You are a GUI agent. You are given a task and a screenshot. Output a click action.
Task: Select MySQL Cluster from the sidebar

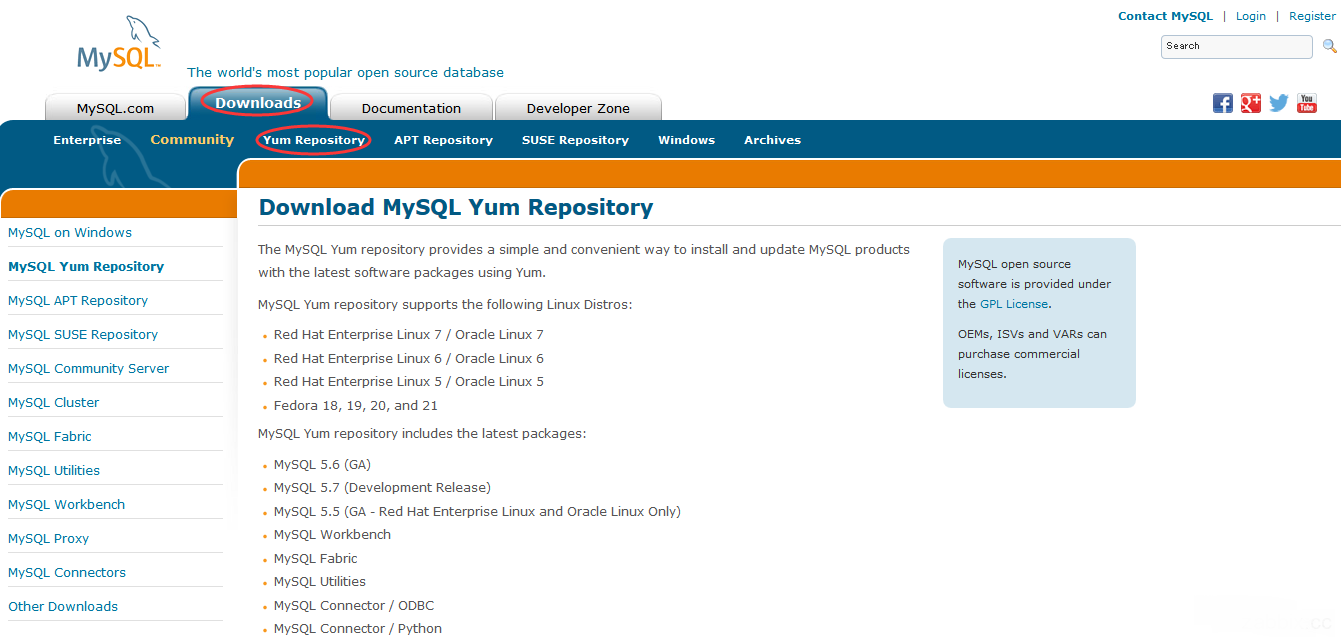click(x=53, y=402)
